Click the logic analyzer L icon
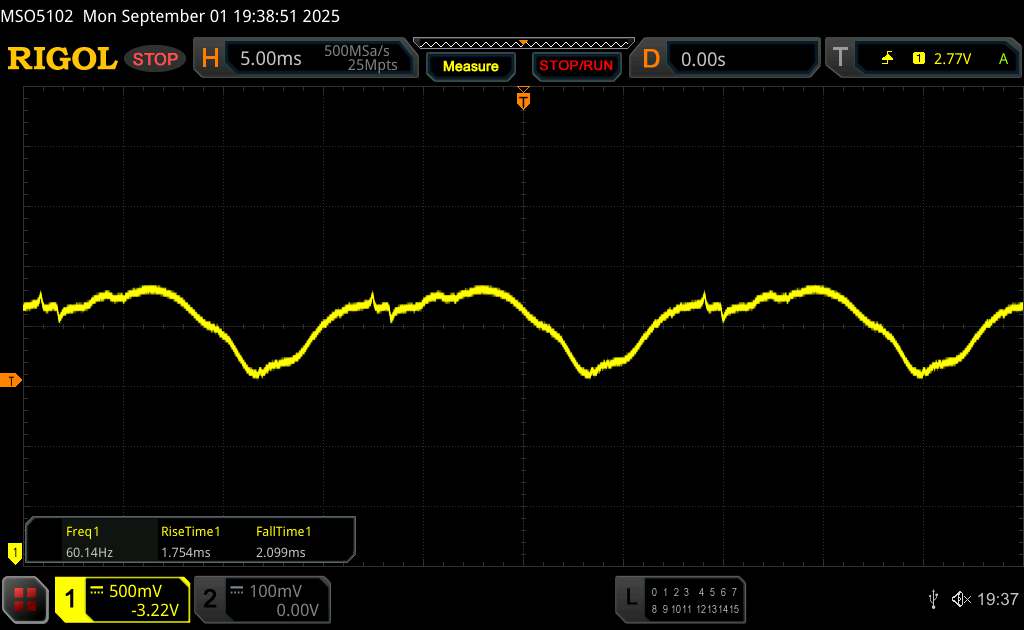 [x=631, y=597]
